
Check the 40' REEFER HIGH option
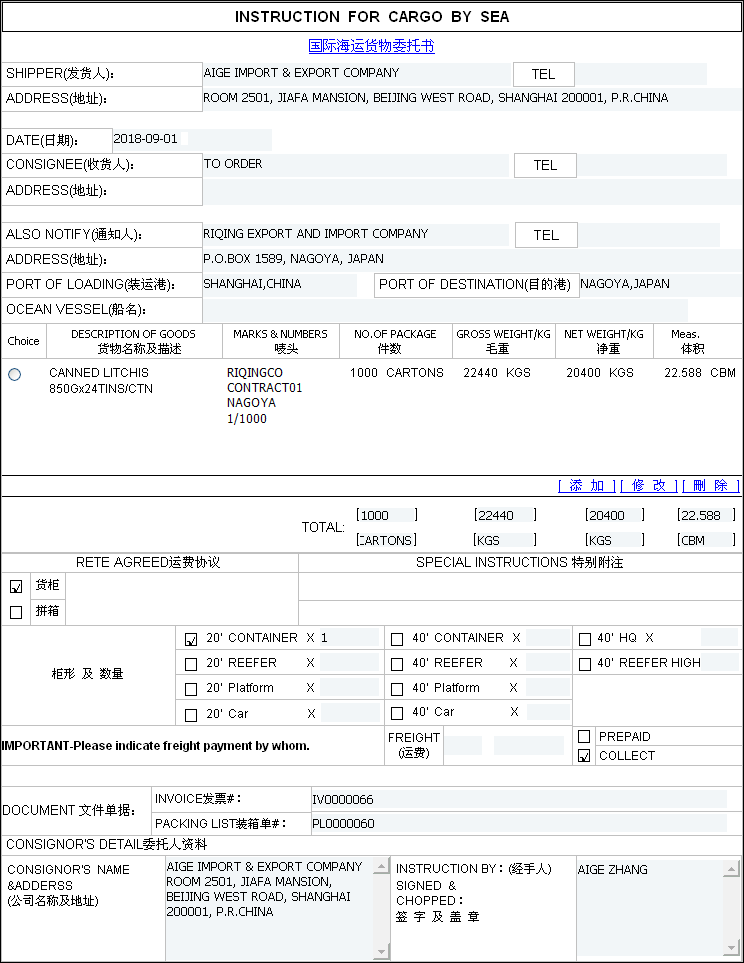click(x=585, y=664)
